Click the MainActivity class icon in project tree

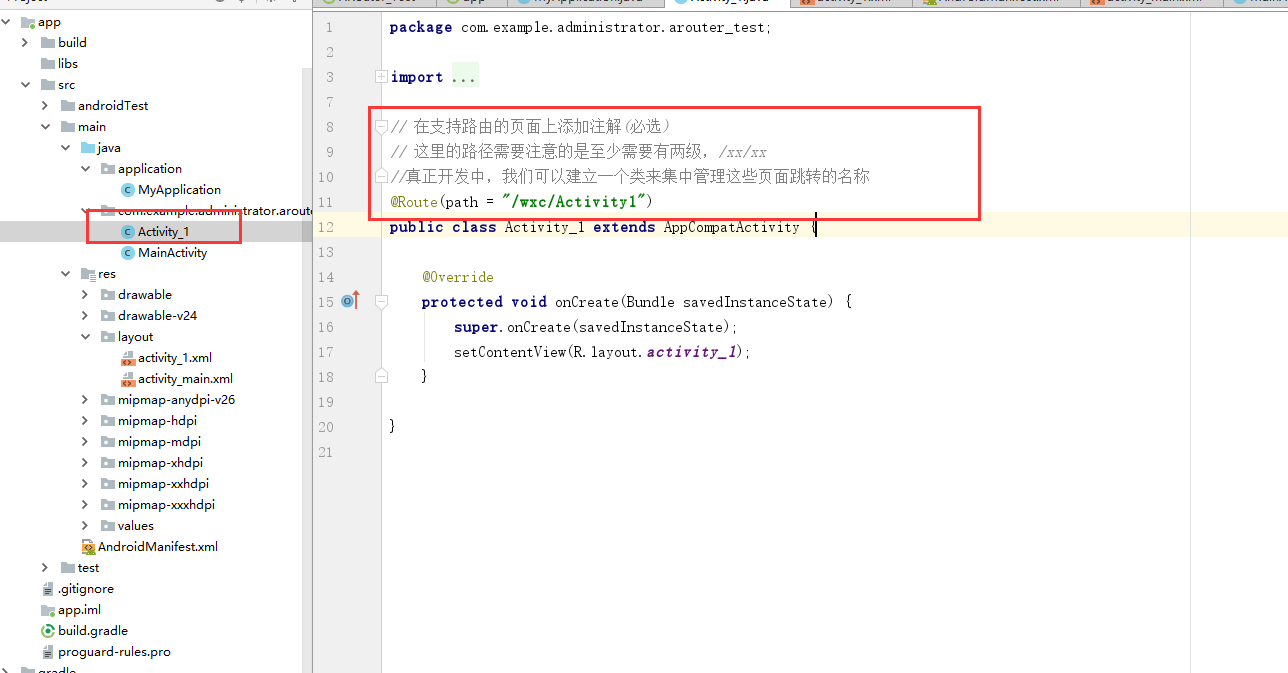click(x=127, y=253)
